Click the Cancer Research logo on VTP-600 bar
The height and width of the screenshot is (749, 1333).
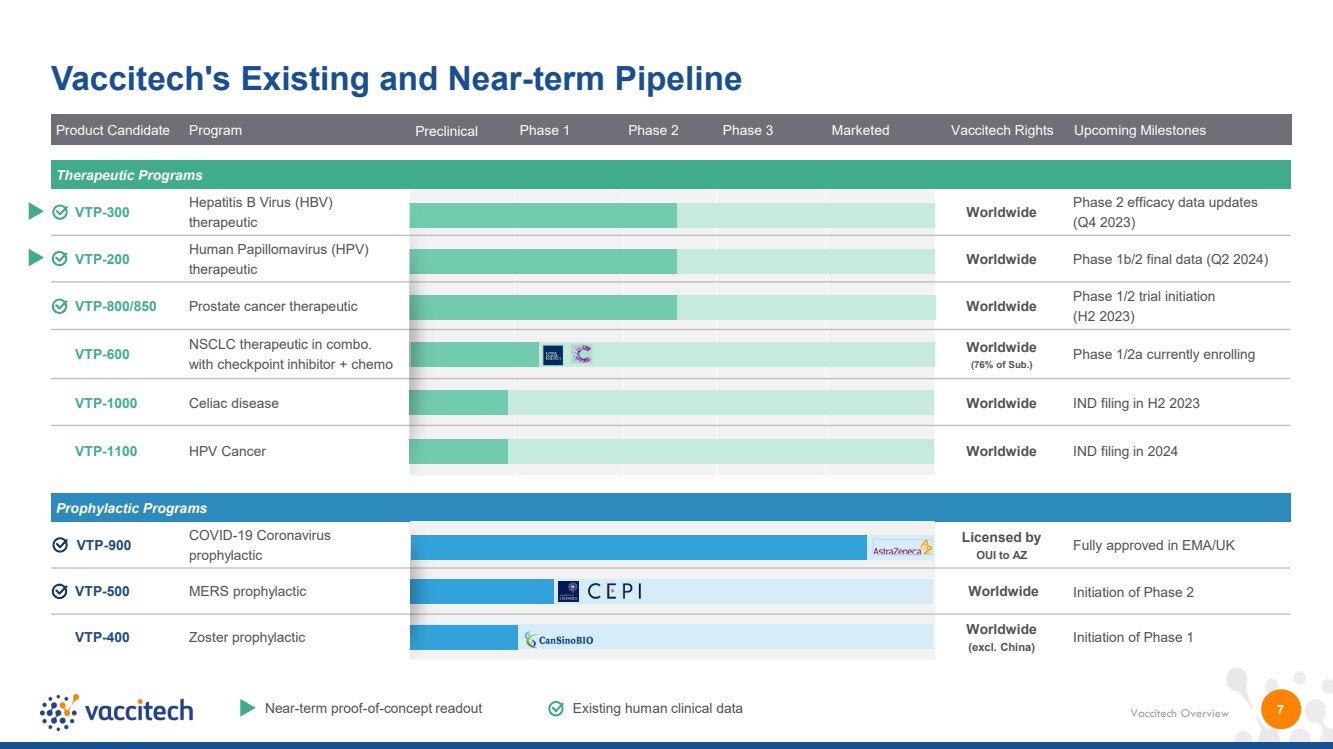(582, 354)
